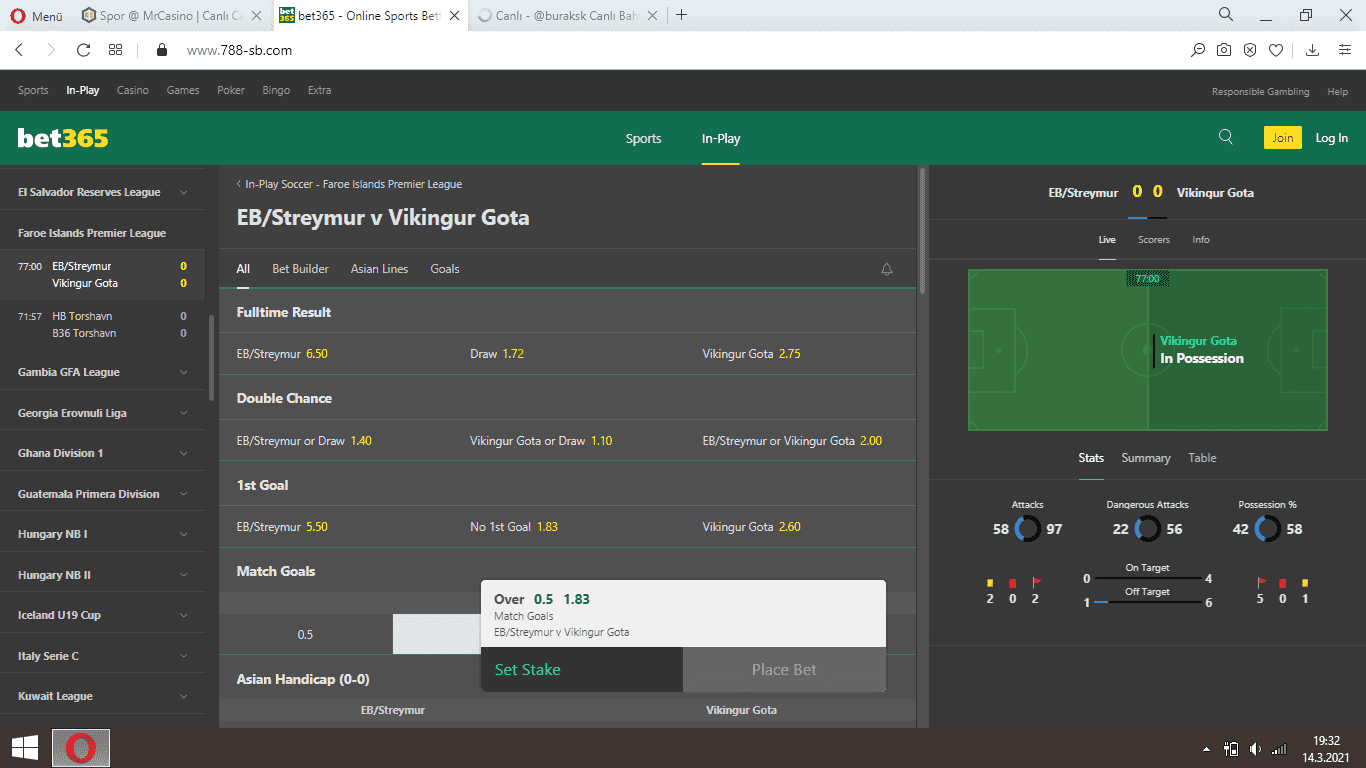Switch to MrCasino browser tab

coord(172,15)
